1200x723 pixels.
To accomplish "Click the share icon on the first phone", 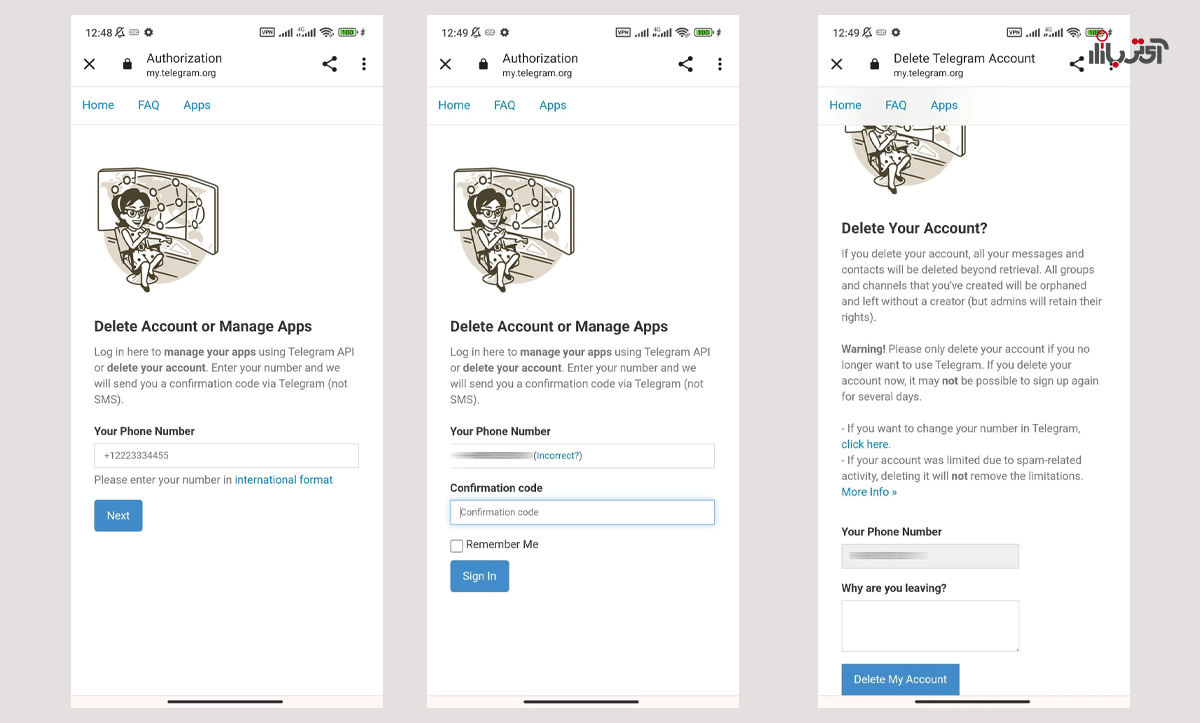I will pos(329,64).
